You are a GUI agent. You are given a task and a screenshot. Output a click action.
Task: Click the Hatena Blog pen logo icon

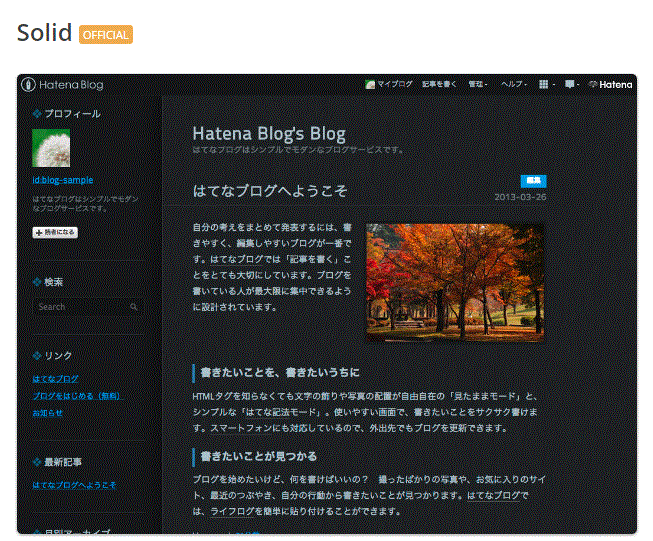pyautogui.click(x=28, y=85)
